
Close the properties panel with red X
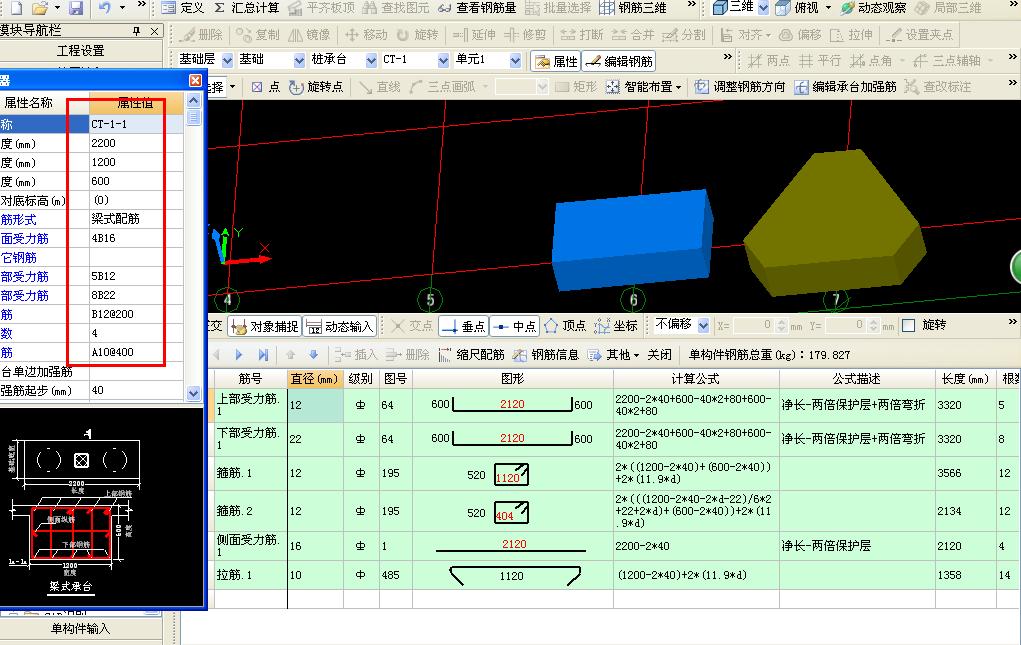click(x=195, y=80)
